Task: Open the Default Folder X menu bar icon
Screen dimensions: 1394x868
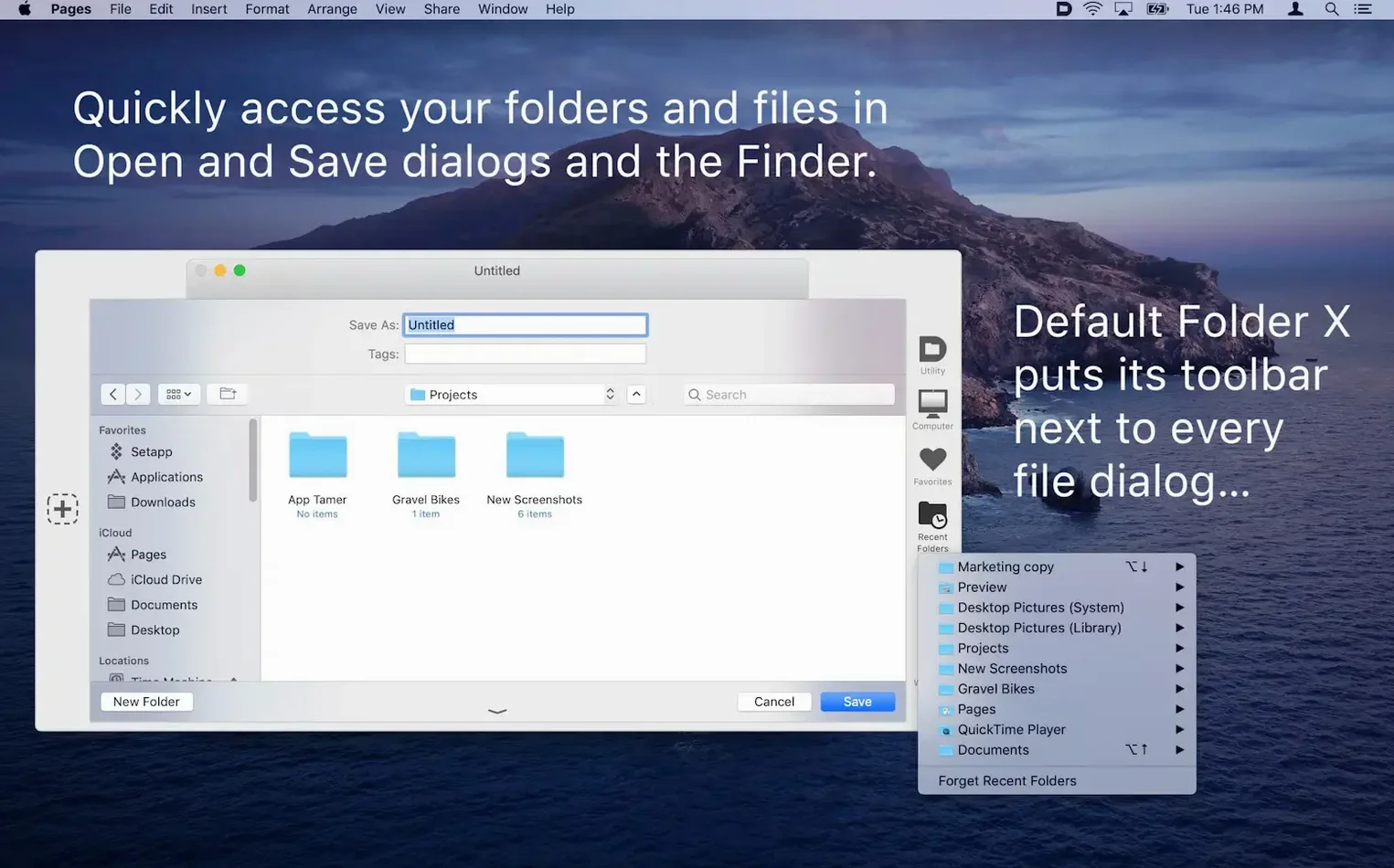Action: click(x=1063, y=9)
